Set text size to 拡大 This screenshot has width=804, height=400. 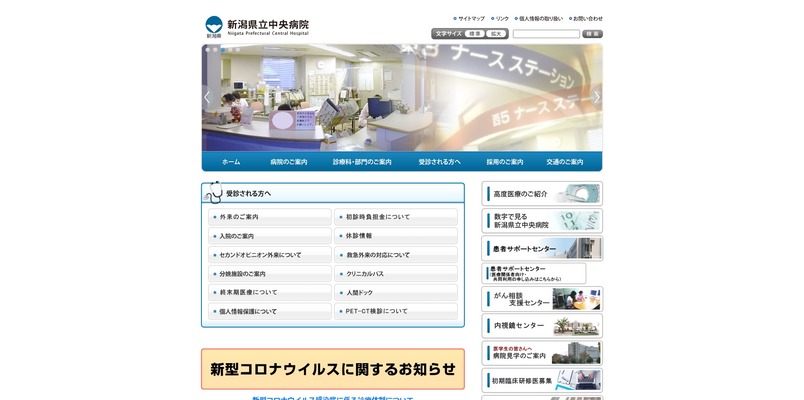496,34
